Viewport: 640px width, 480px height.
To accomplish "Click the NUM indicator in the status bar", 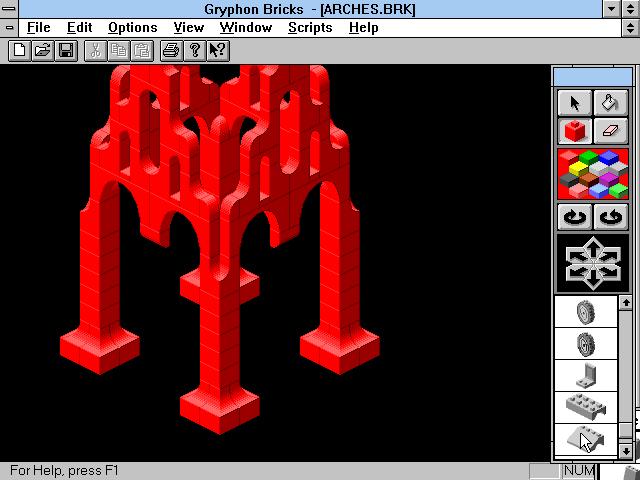I will 579,471.
